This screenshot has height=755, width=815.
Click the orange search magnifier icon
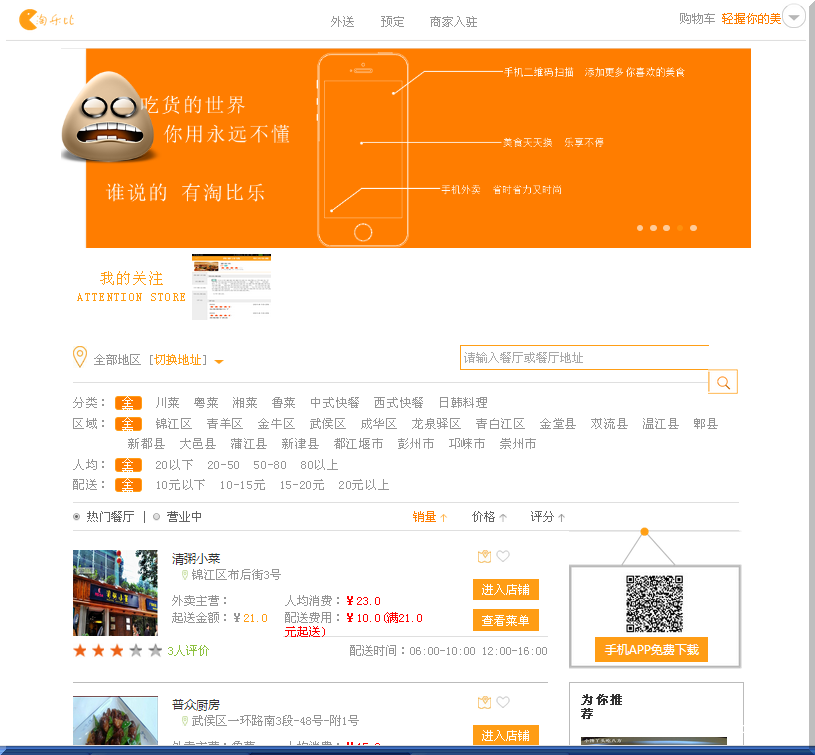(722, 381)
